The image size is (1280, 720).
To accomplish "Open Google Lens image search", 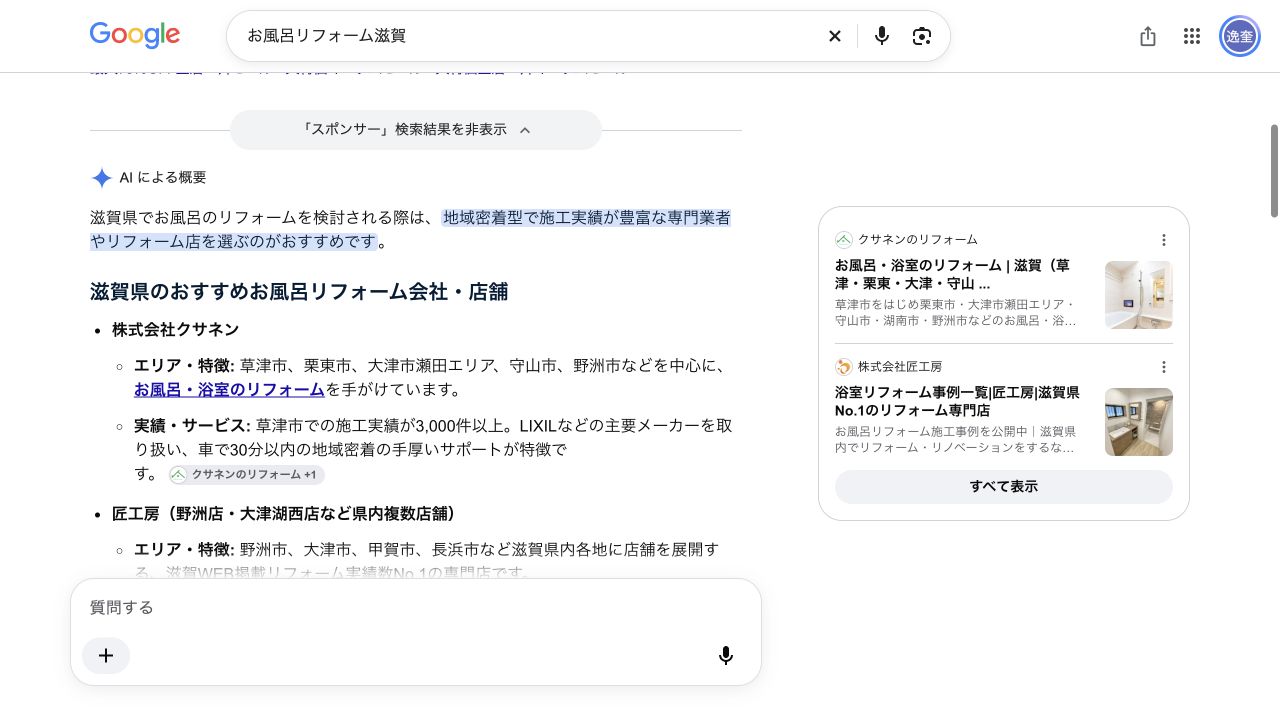I will tap(922, 36).
